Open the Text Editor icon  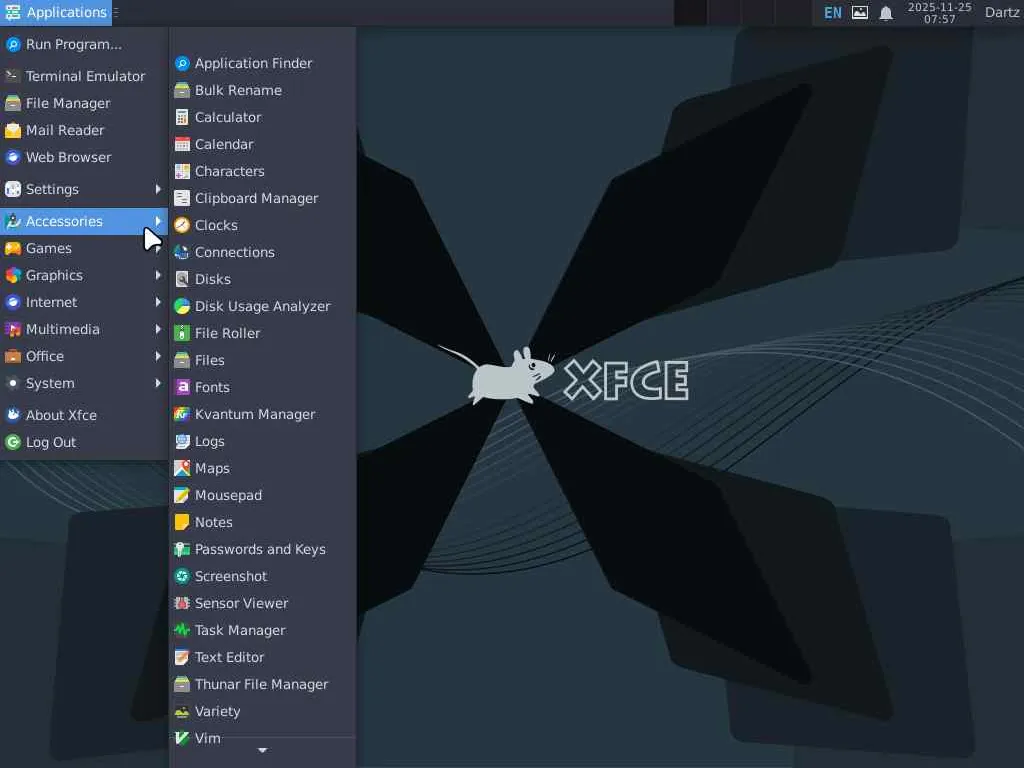[x=182, y=657]
